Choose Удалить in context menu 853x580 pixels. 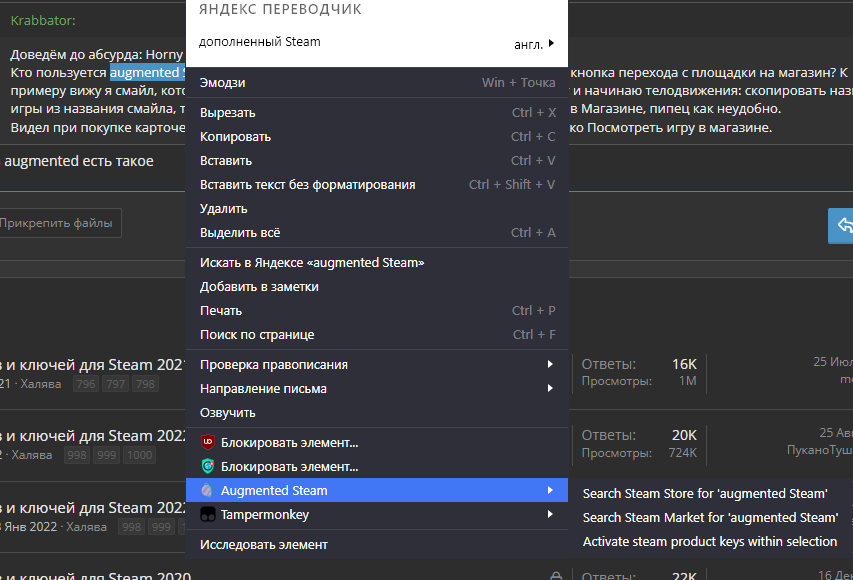377,208
